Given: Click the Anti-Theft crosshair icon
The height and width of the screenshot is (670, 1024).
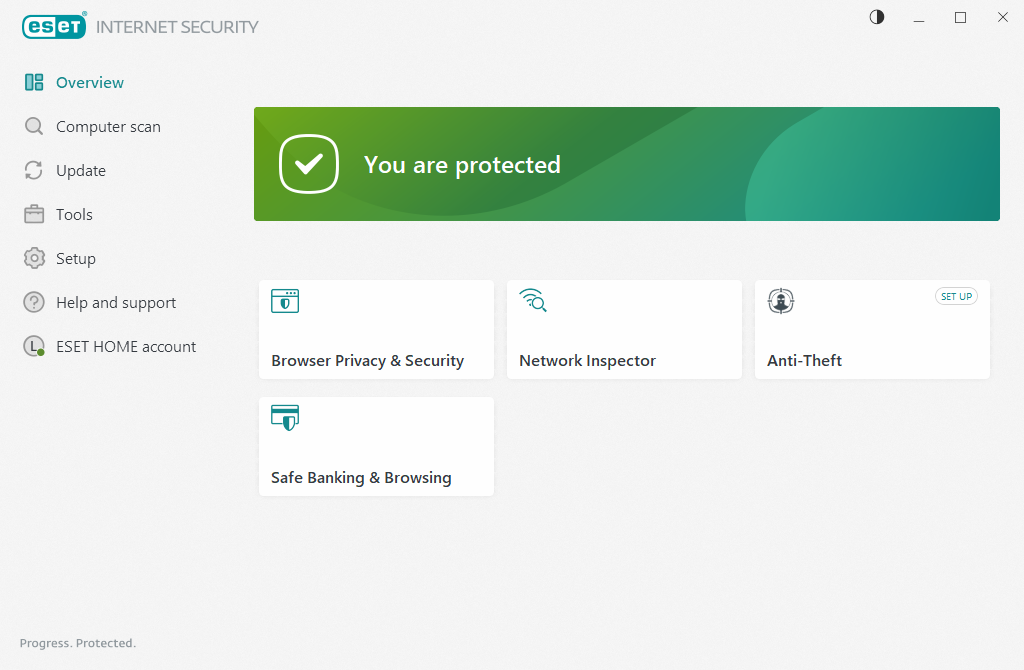Looking at the screenshot, I should (780, 301).
